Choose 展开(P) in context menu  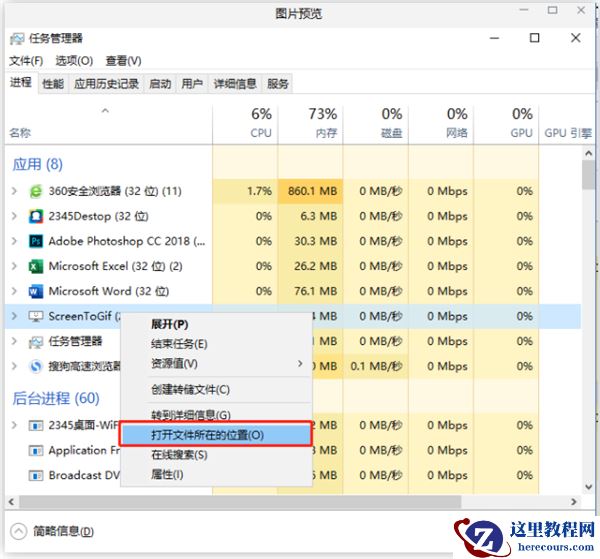tap(216, 324)
